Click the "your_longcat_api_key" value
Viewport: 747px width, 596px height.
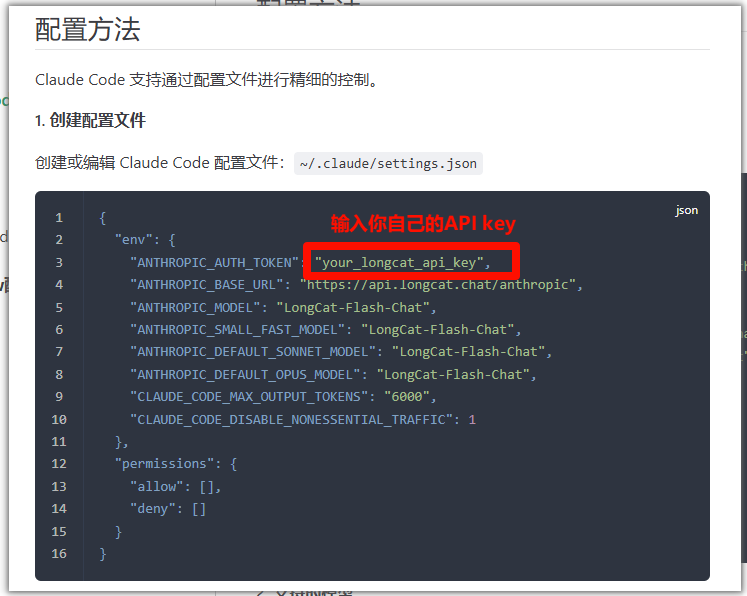click(399, 263)
